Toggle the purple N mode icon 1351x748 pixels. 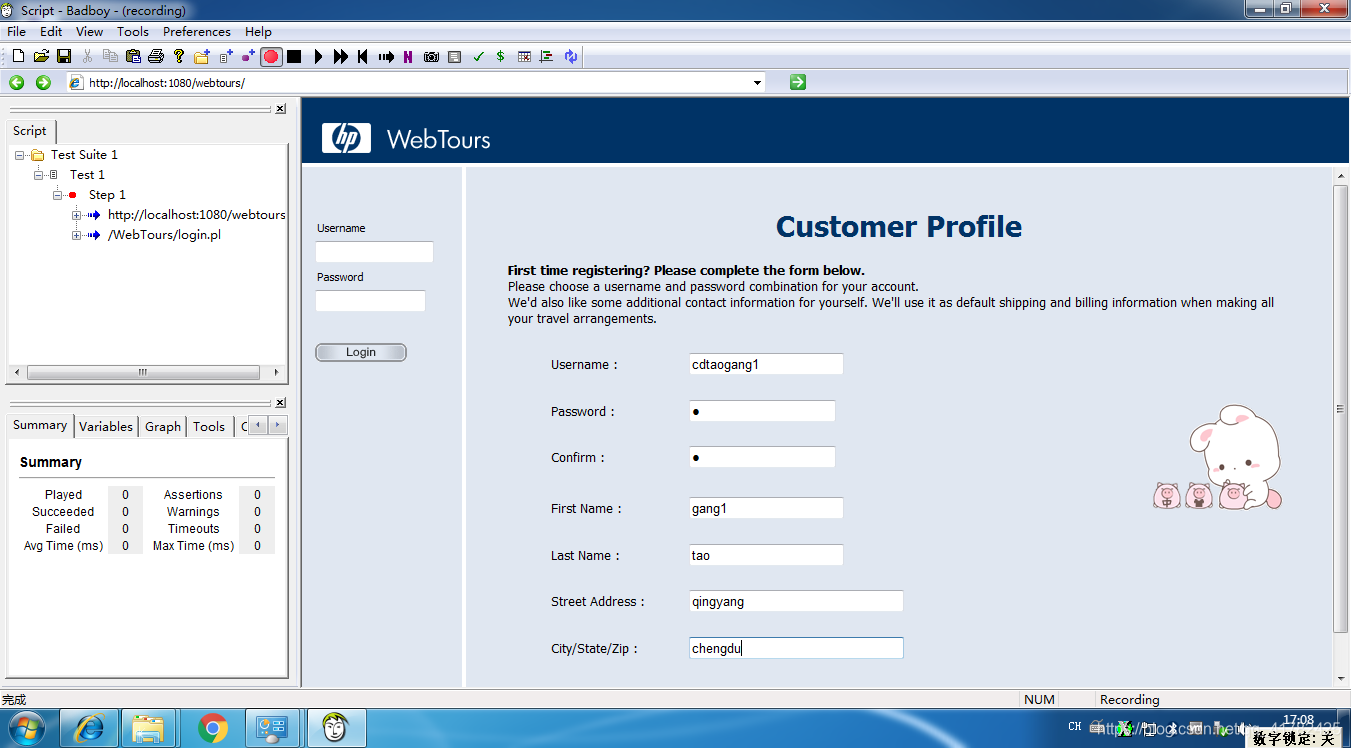[x=408, y=57]
